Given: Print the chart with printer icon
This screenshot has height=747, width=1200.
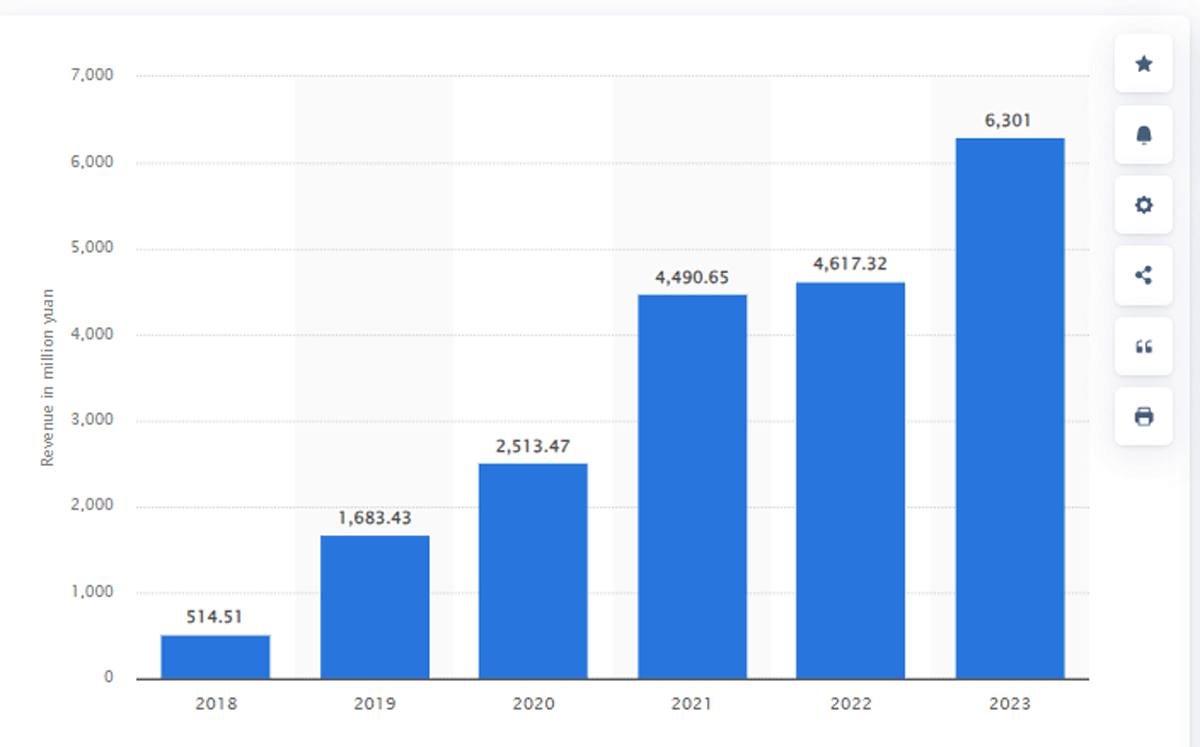Looking at the screenshot, I should click(1144, 416).
